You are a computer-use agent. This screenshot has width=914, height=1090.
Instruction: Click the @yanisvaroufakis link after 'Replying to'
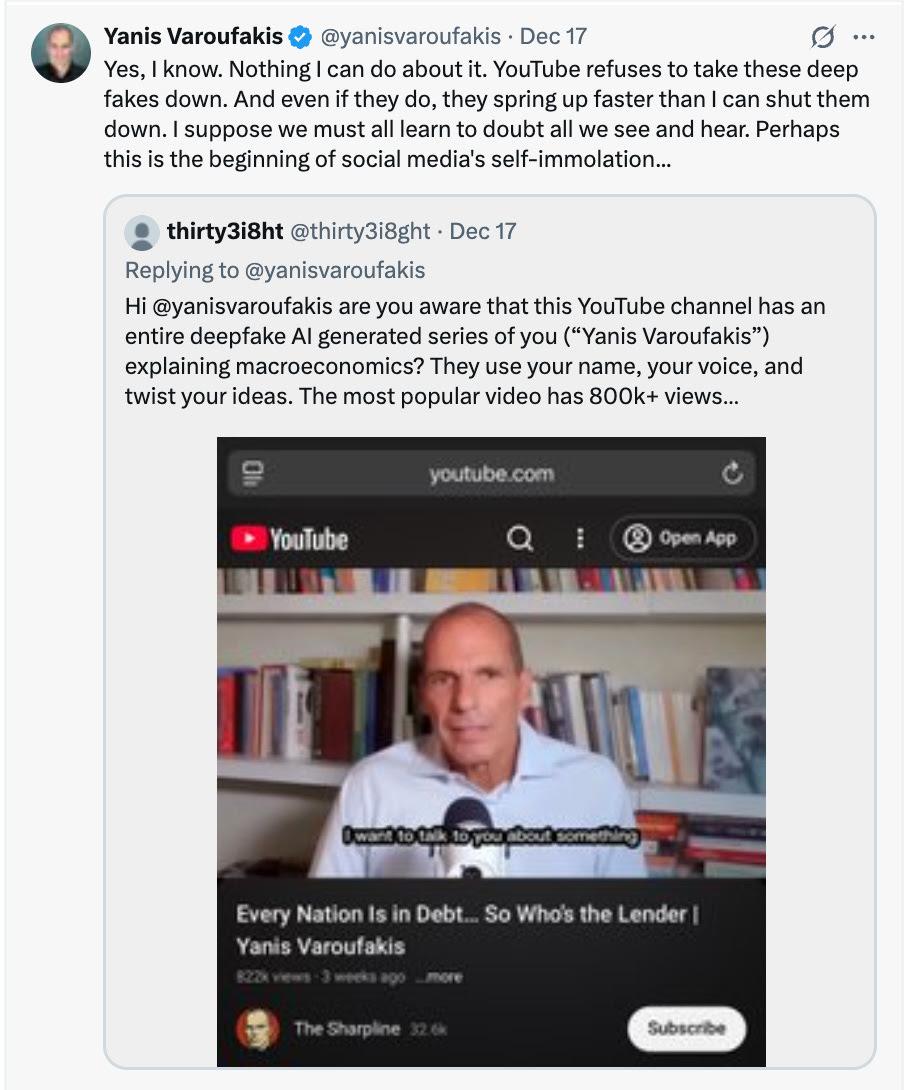[x=335, y=270]
